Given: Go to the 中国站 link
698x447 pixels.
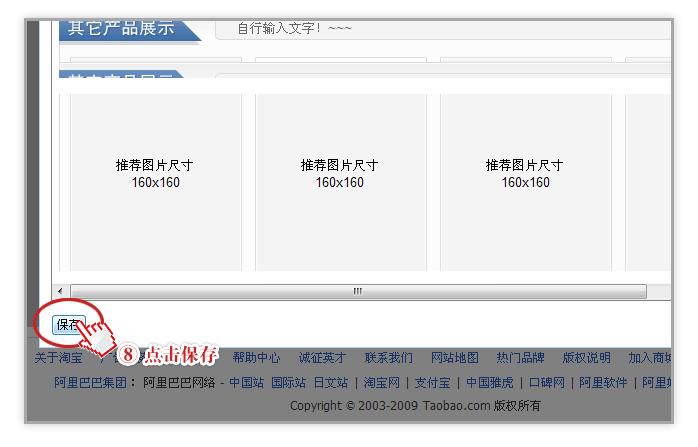Looking at the screenshot, I should pyautogui.click(x=246, y=382).
